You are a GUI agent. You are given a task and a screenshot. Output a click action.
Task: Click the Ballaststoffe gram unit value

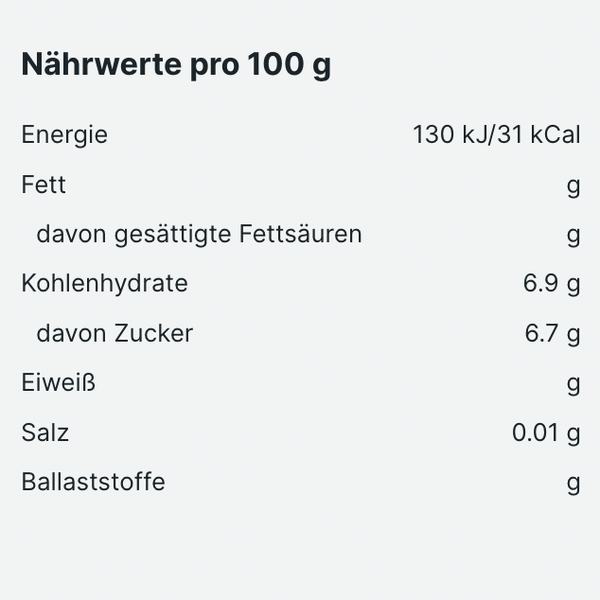tap(574, 484)
